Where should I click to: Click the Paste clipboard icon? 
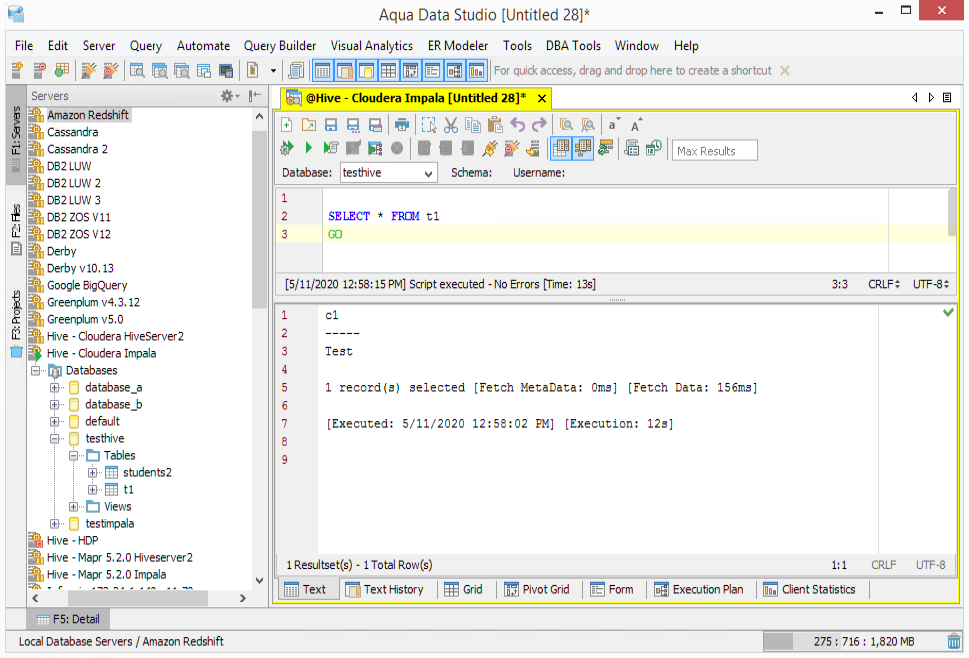click(494, 125)
